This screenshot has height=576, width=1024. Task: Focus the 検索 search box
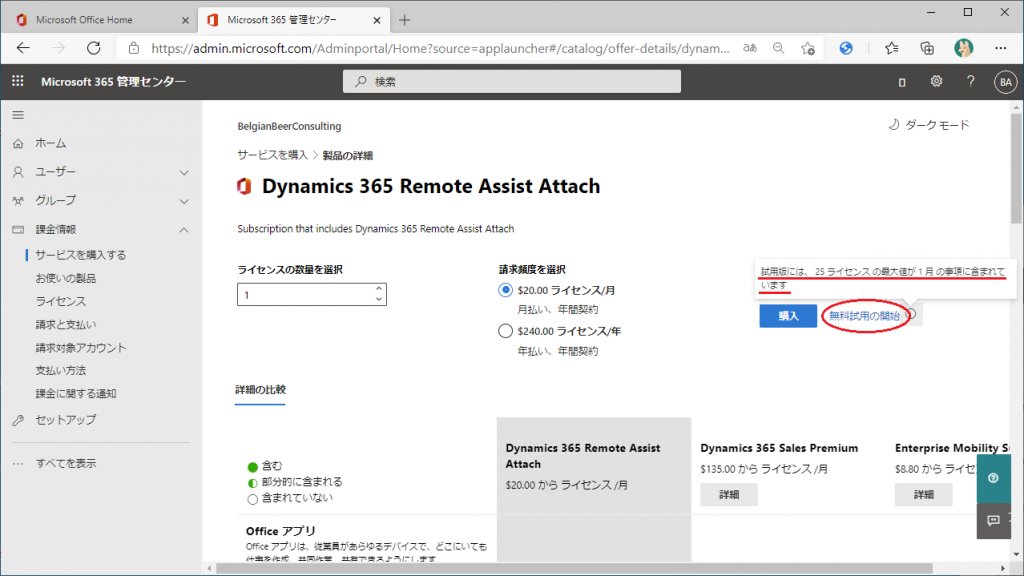pyautogui.click(x=512, y=82)
